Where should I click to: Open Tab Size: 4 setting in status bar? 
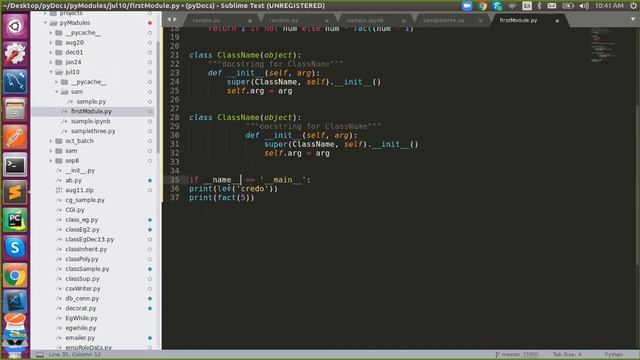[x=567, y=355]
